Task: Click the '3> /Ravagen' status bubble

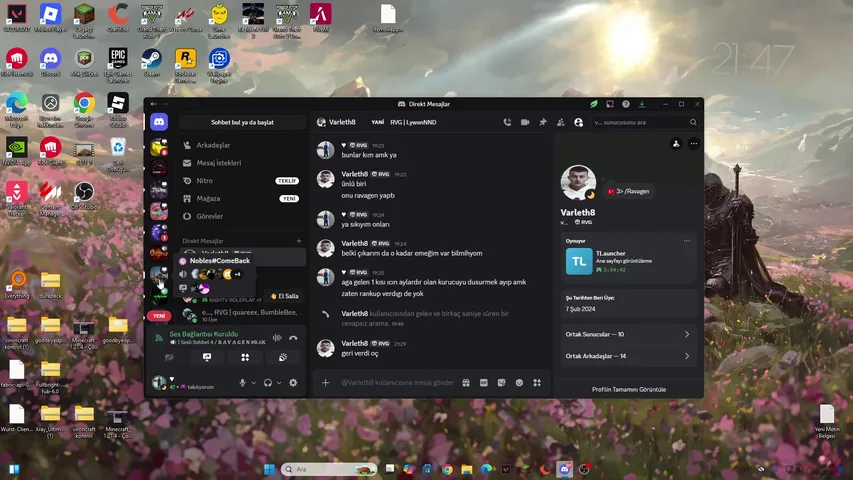Action: coord(628,192)
